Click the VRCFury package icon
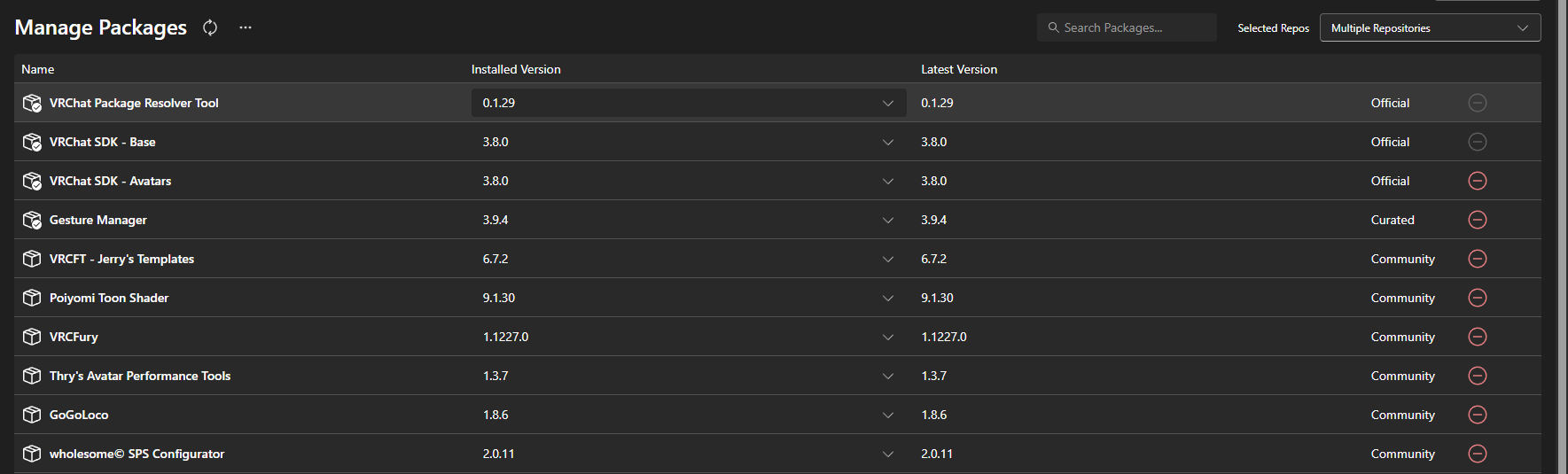 (32, 337)
